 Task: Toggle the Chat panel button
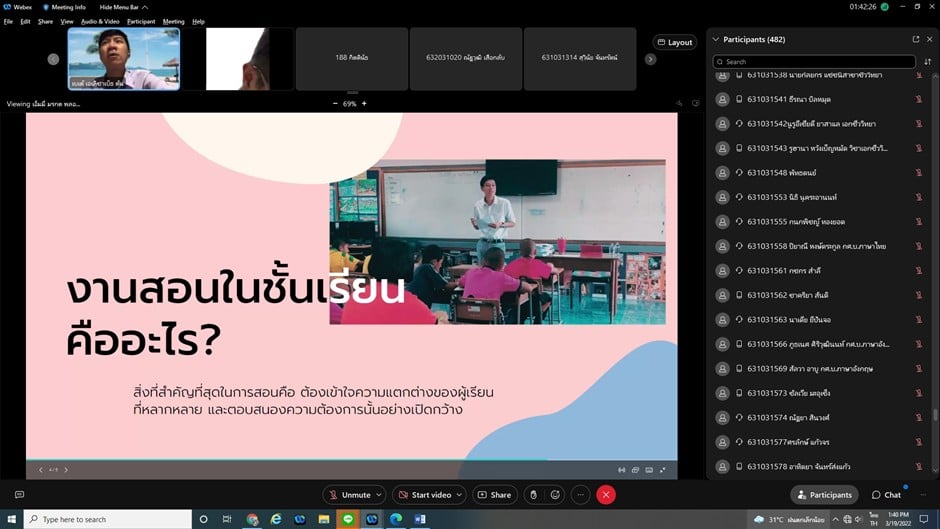[886, 495]
